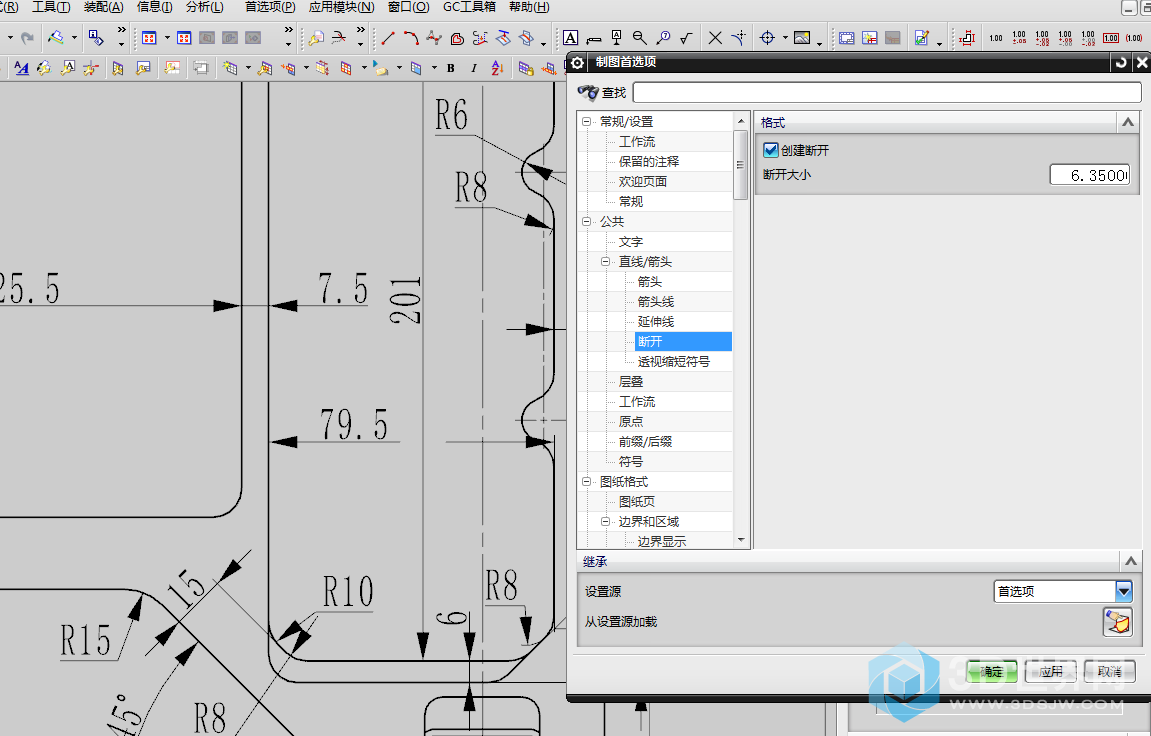Open the 设置源 dropdown showing 首选项
Screen dimensions: 1151x736
pos(1064,591)
